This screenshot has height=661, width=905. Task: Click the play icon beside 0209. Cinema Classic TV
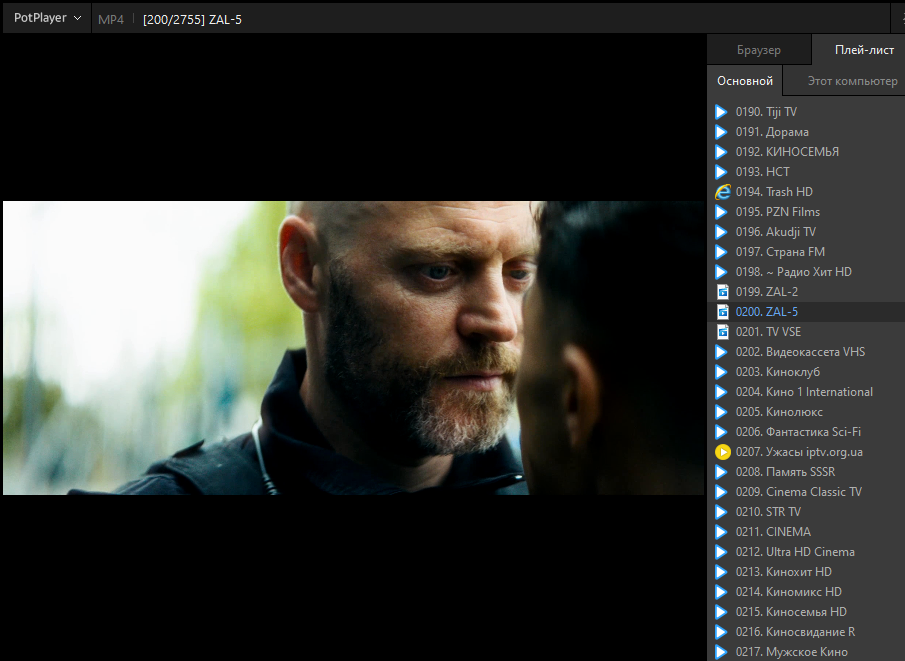pos(721,492)
